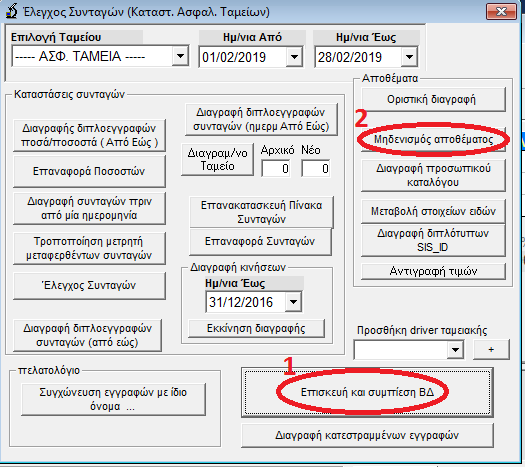Open the top Ημ/νια Έως date dropdown
Viewport: 525px width, 467px height.
click(x=409, y=57)
